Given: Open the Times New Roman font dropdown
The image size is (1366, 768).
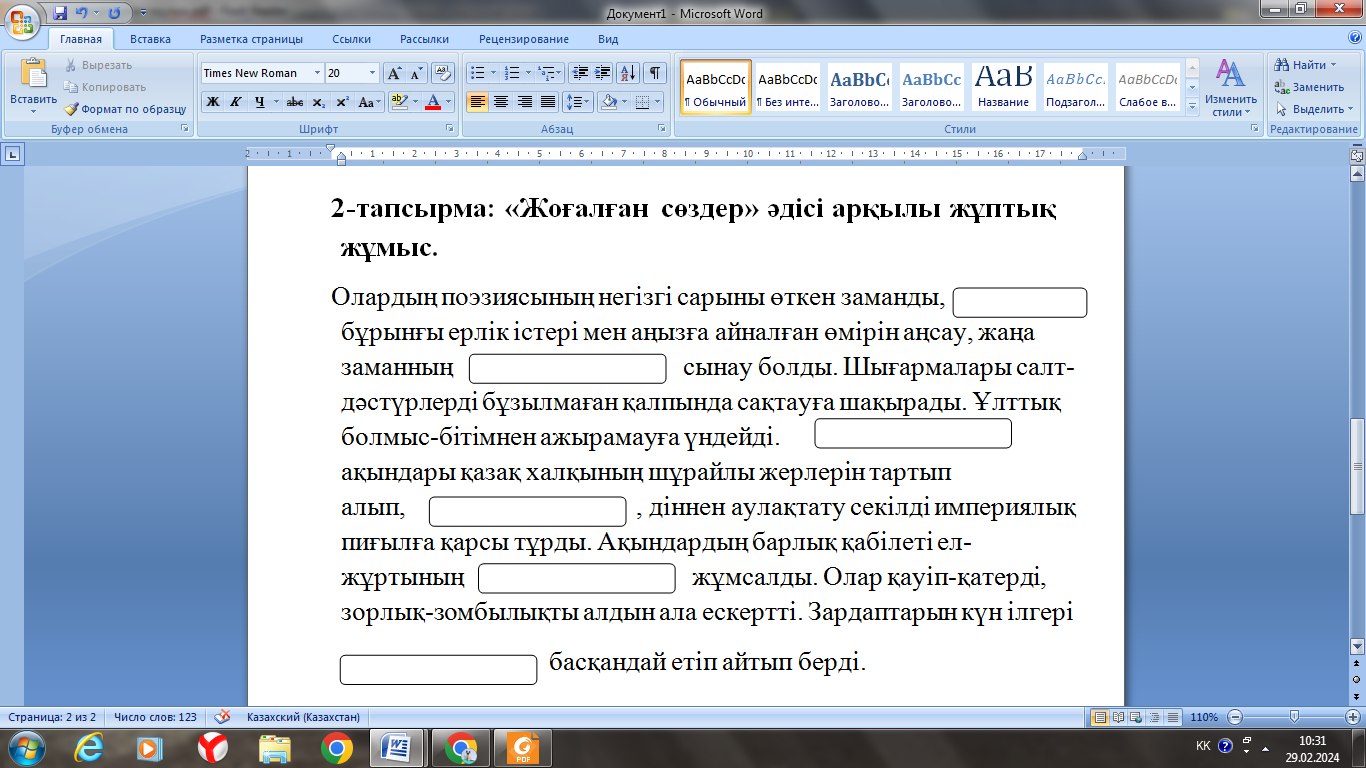Looking at the screenshot, I should 317,73.
